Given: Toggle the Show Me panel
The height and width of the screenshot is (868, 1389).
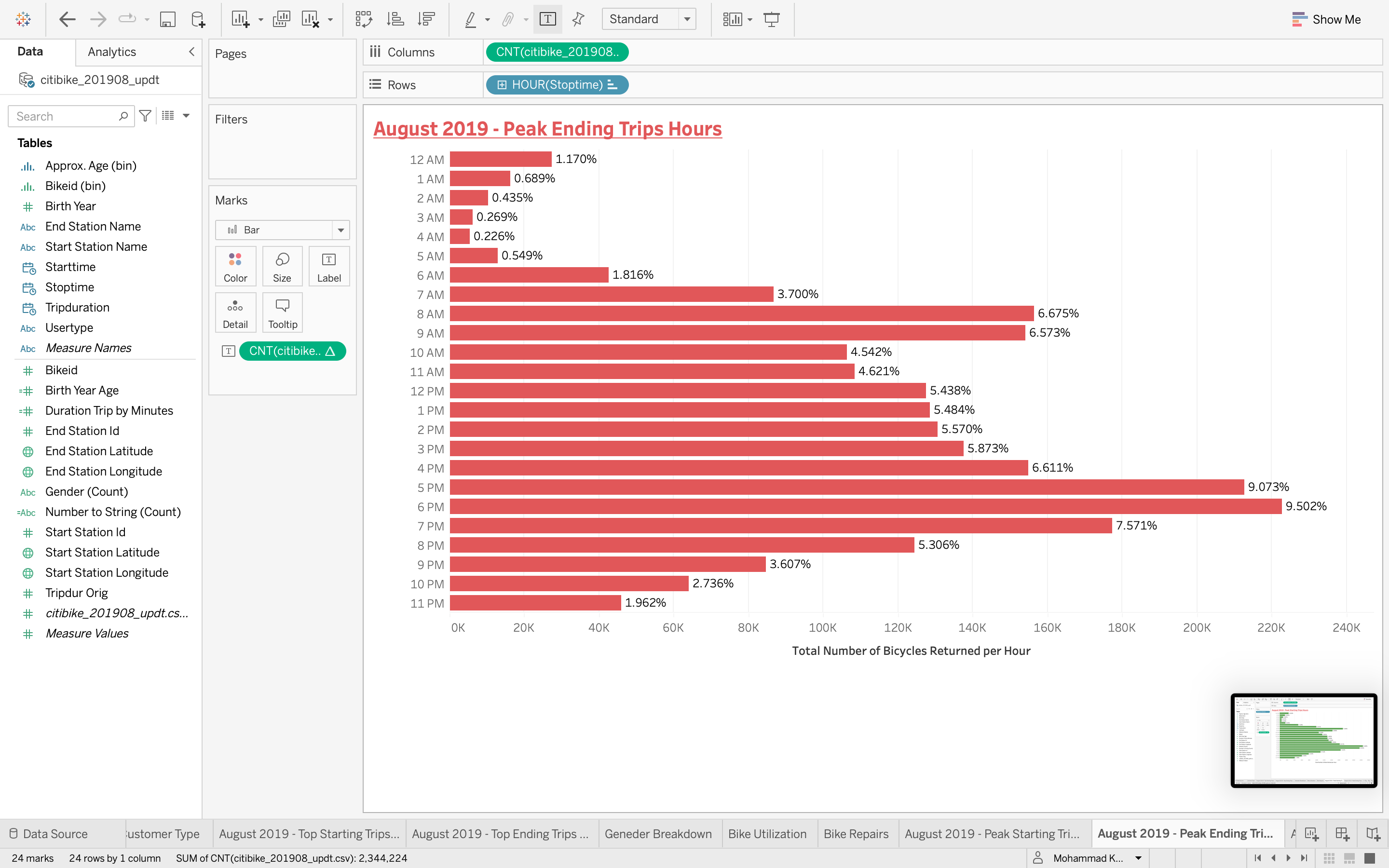Looking at the screenshot, I should 1326,19.
